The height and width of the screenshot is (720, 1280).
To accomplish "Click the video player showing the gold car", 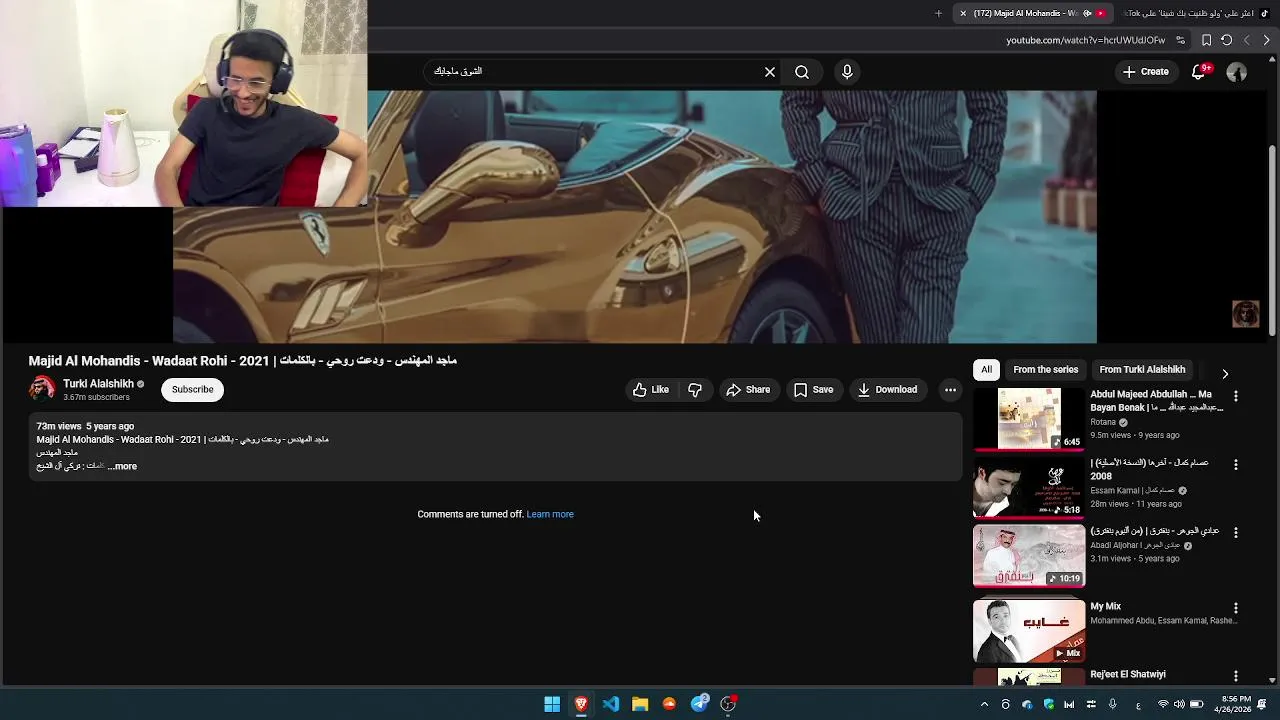I will pyautogui.click(x=635, y=217).
